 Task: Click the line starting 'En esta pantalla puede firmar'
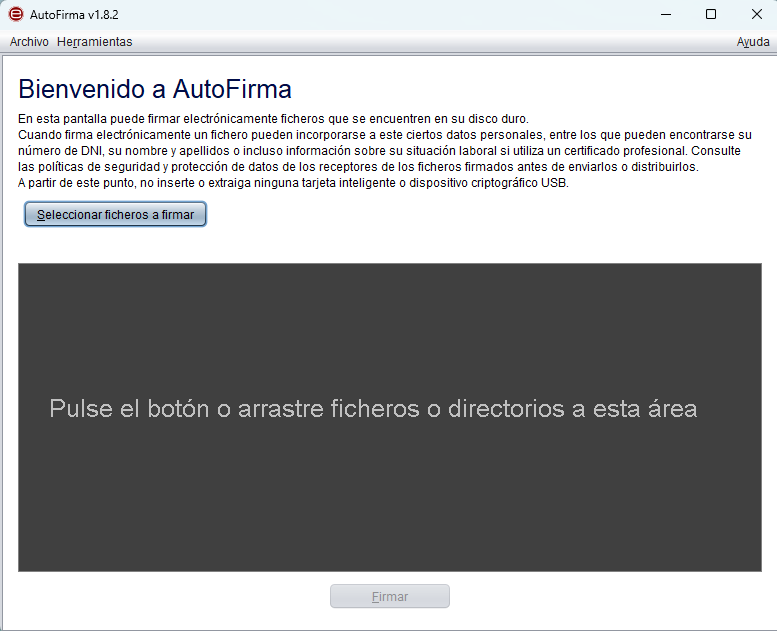click(274, 119)
